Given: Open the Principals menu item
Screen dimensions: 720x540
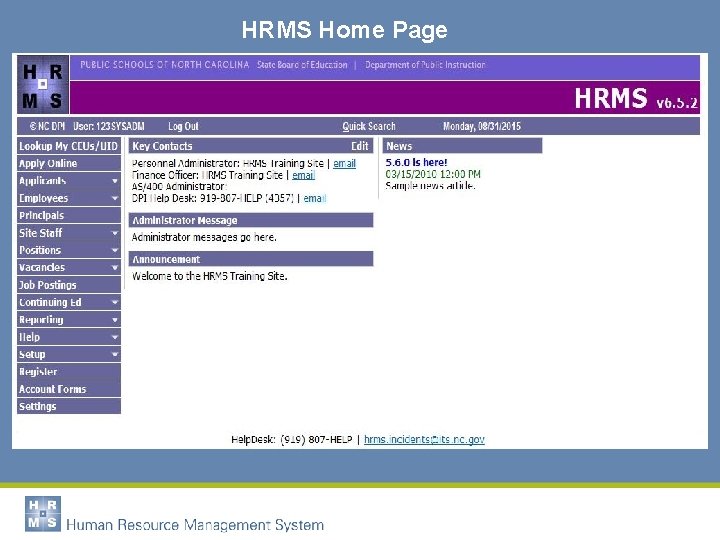Looking at the screenshot, I should (x=69, y=215).
